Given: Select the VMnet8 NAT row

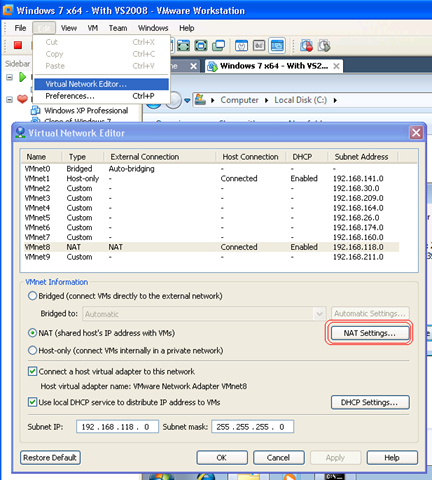Looking at the screenshot, I should click(x=210, y=247).
